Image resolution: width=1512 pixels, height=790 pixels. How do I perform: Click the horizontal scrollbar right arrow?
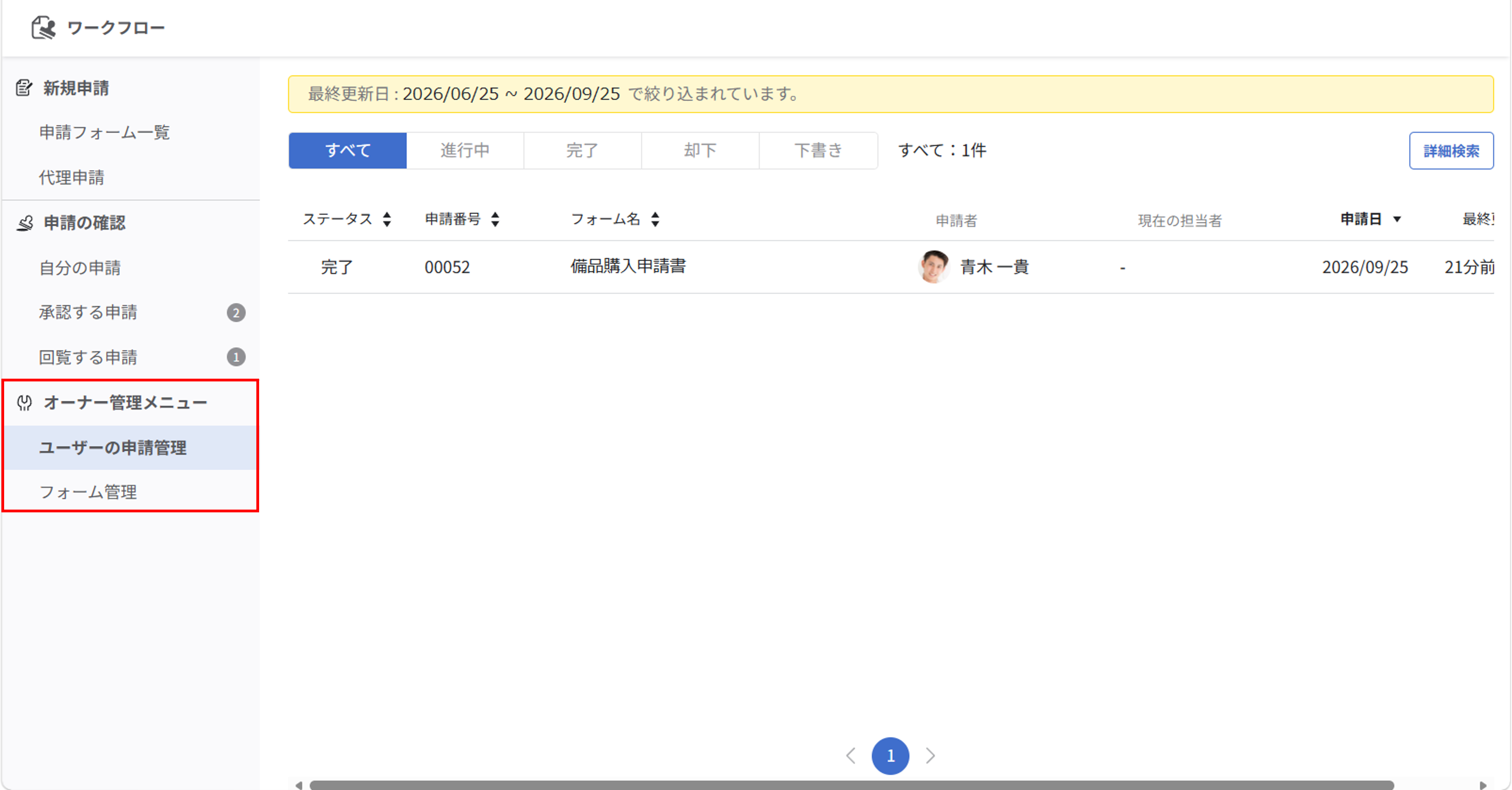pyautogui.click(x=1483, y=785)
